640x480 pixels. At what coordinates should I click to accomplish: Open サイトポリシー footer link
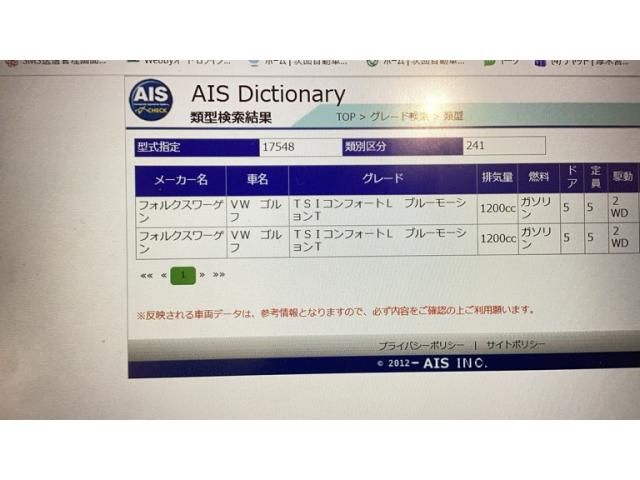(x=515, y=345)
